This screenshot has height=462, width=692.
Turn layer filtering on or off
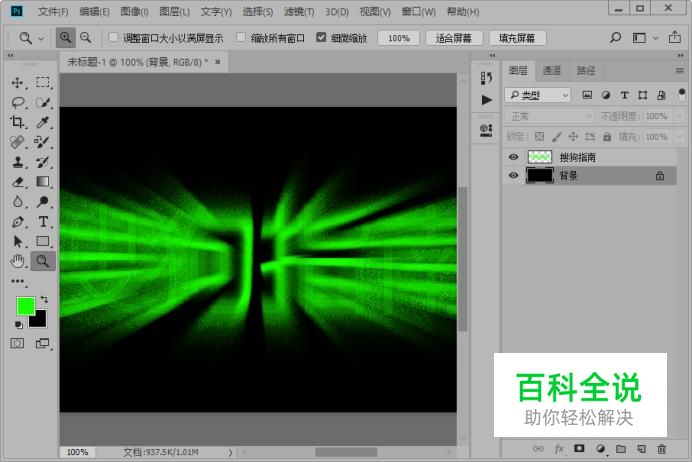click(x=682, y=94)
